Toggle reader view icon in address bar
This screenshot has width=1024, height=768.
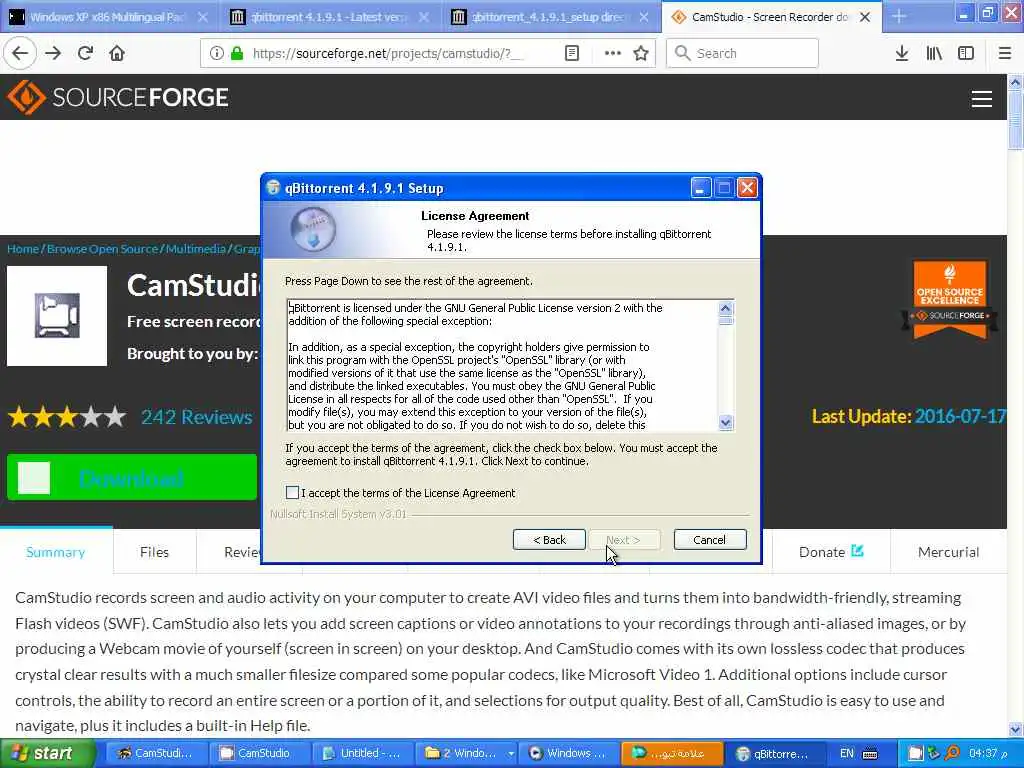pos(572,54)
